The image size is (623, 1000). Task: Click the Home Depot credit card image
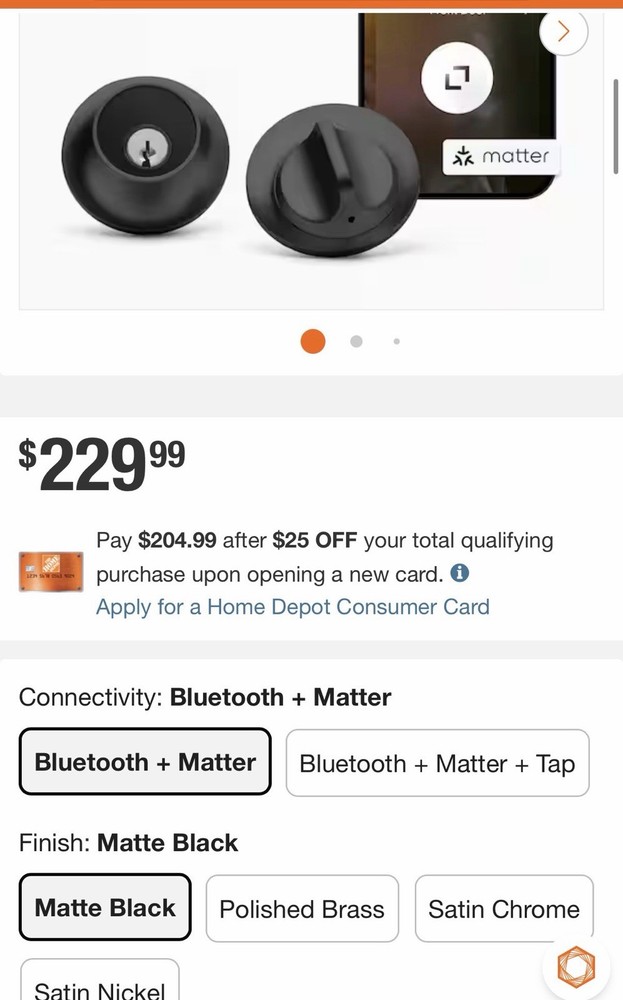pos(51,572)
